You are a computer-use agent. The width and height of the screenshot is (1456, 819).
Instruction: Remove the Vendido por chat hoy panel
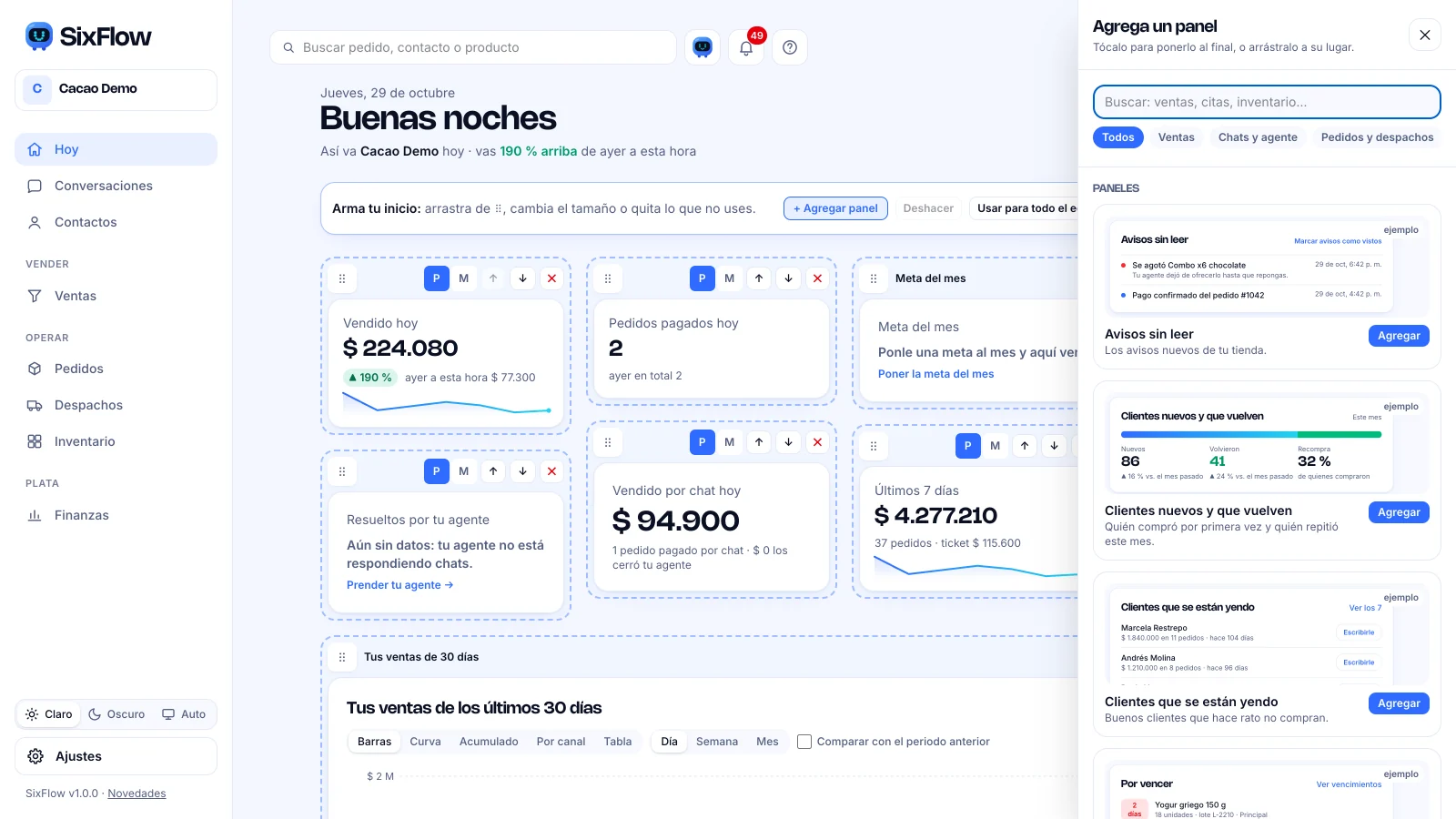817,442
